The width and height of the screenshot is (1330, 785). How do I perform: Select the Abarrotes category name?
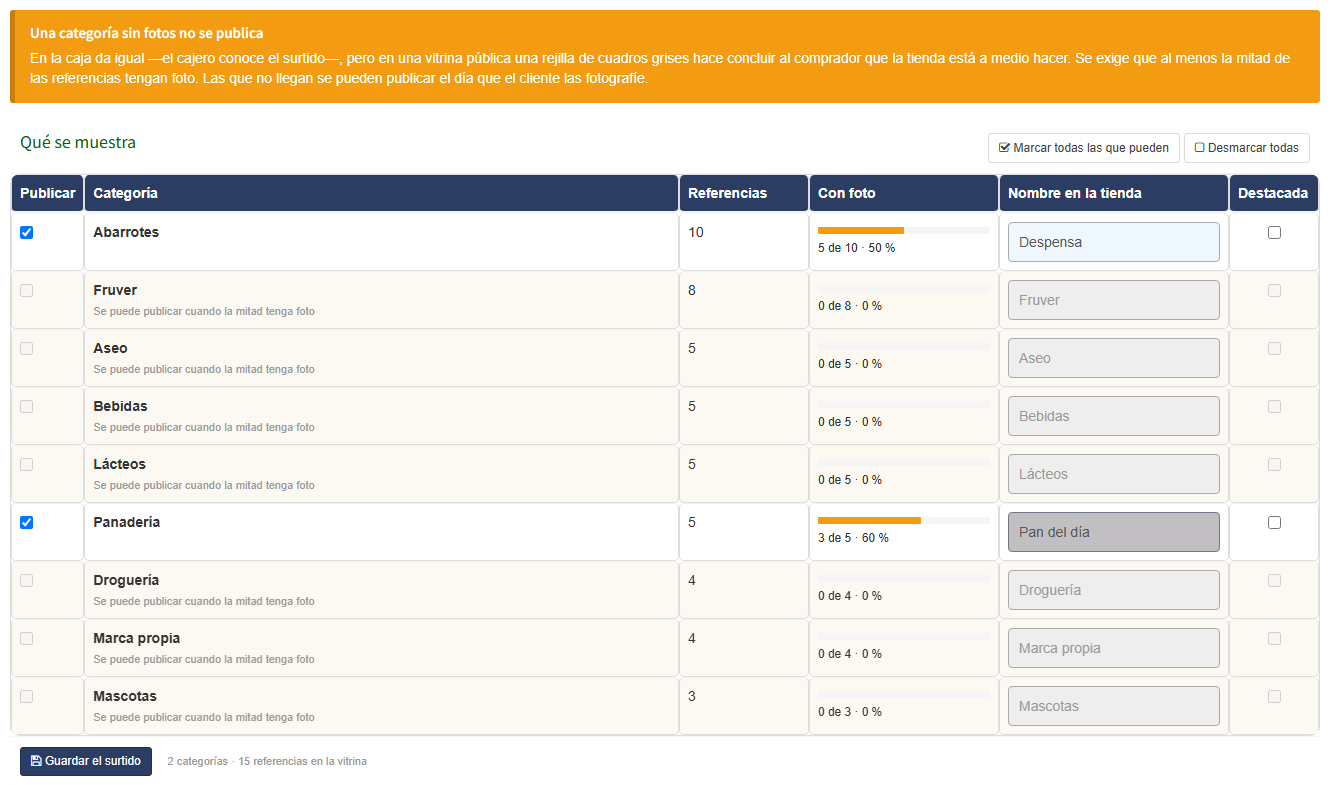[126, 232]
